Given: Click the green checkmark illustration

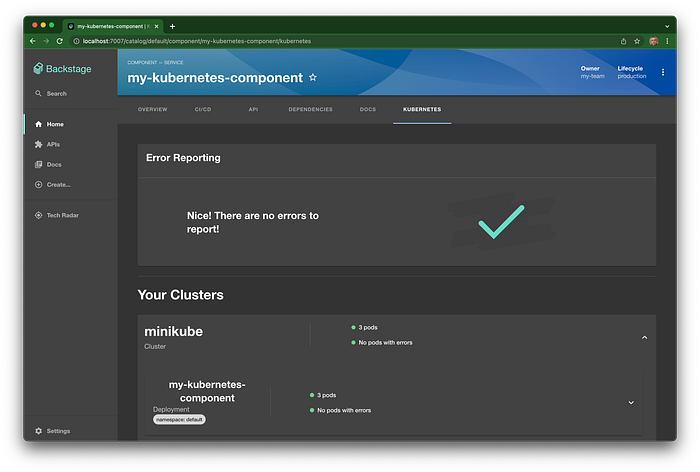Looking at the screenshot, I should pos(501,222).
